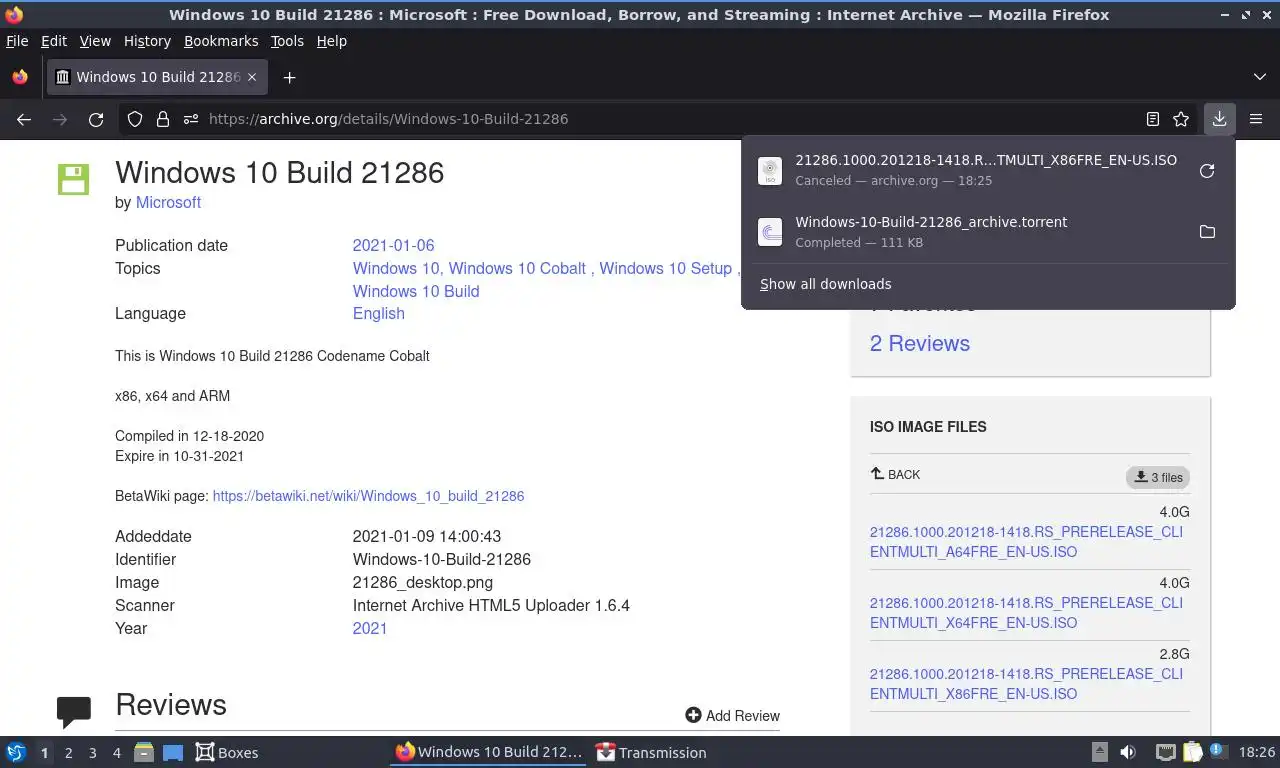The height and width of the screenshot is (768, 1280).
Task: Open the network tray icon
Action: pyautogui.click(x=1165, y=752)
